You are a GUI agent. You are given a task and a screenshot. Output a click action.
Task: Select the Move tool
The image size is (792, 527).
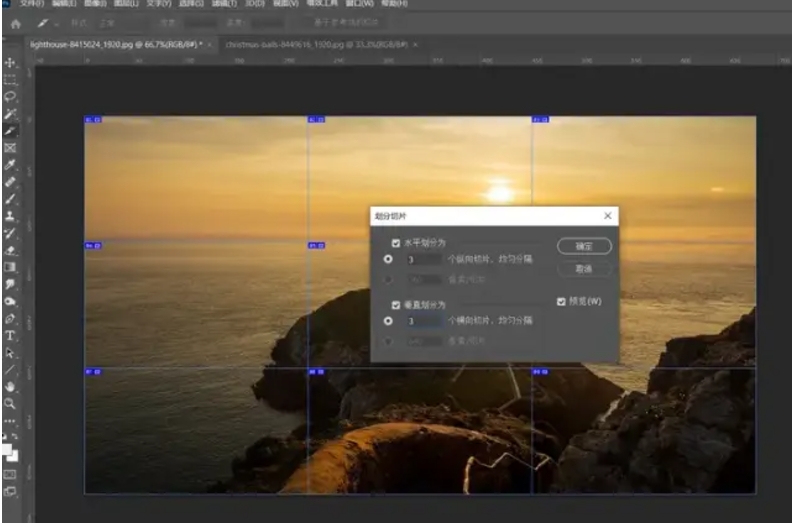point(10,63)
